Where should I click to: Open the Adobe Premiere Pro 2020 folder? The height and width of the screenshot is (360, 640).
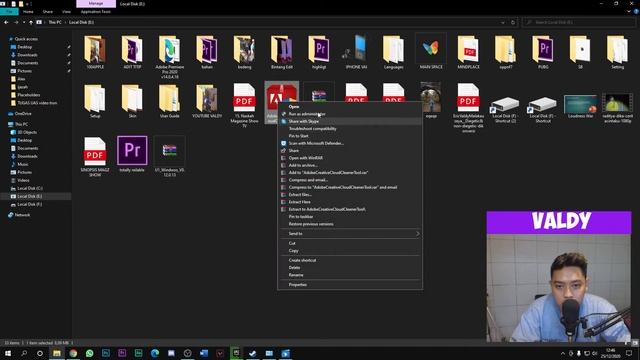pos(169,57)
